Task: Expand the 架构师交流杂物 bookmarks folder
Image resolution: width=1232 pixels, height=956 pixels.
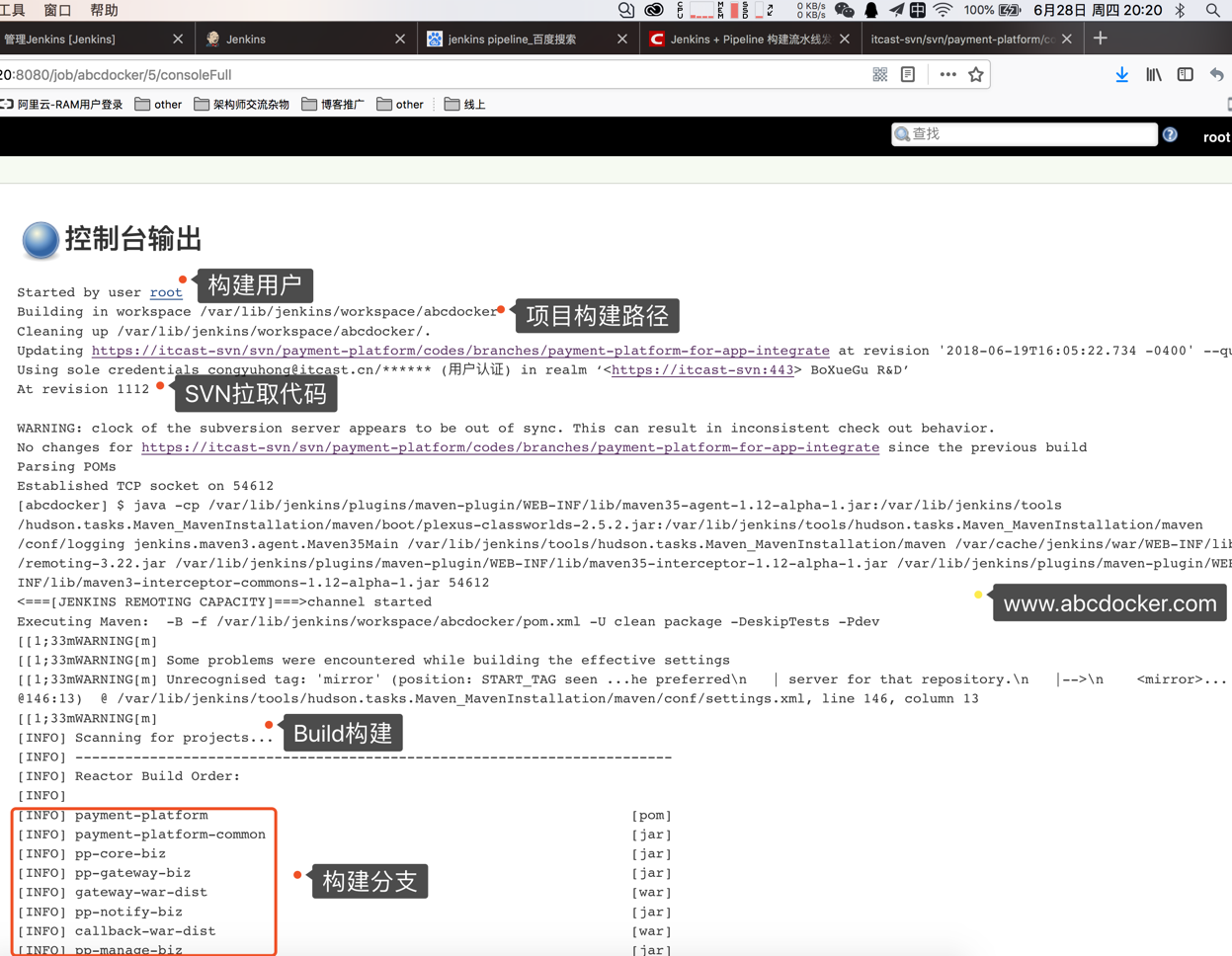Action: click(x=241, y=105)
